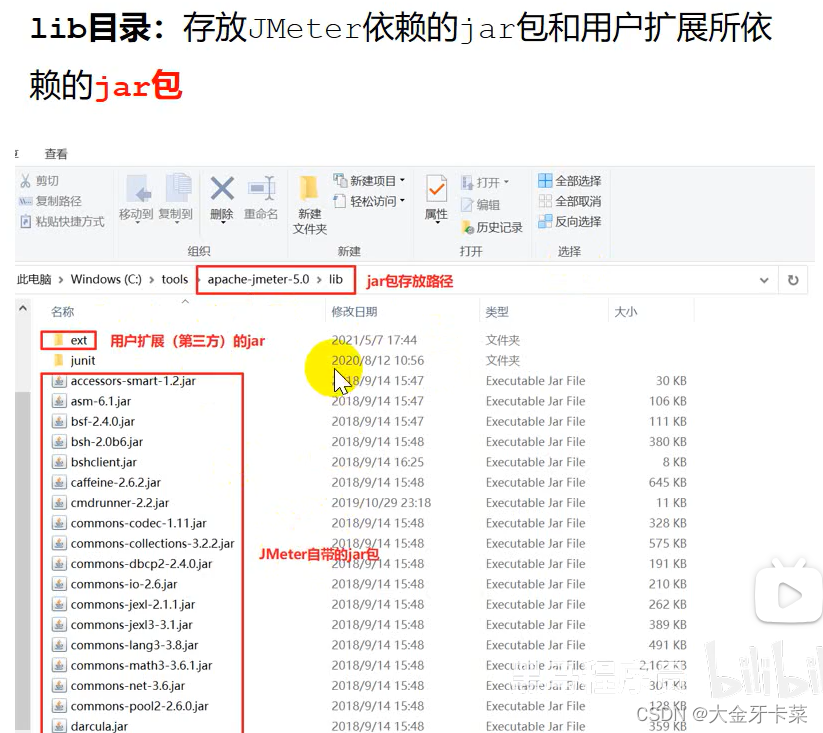Sort by the Size (大小) column header
This screenshot has height=733, width=823.
[x=626, y=312]
